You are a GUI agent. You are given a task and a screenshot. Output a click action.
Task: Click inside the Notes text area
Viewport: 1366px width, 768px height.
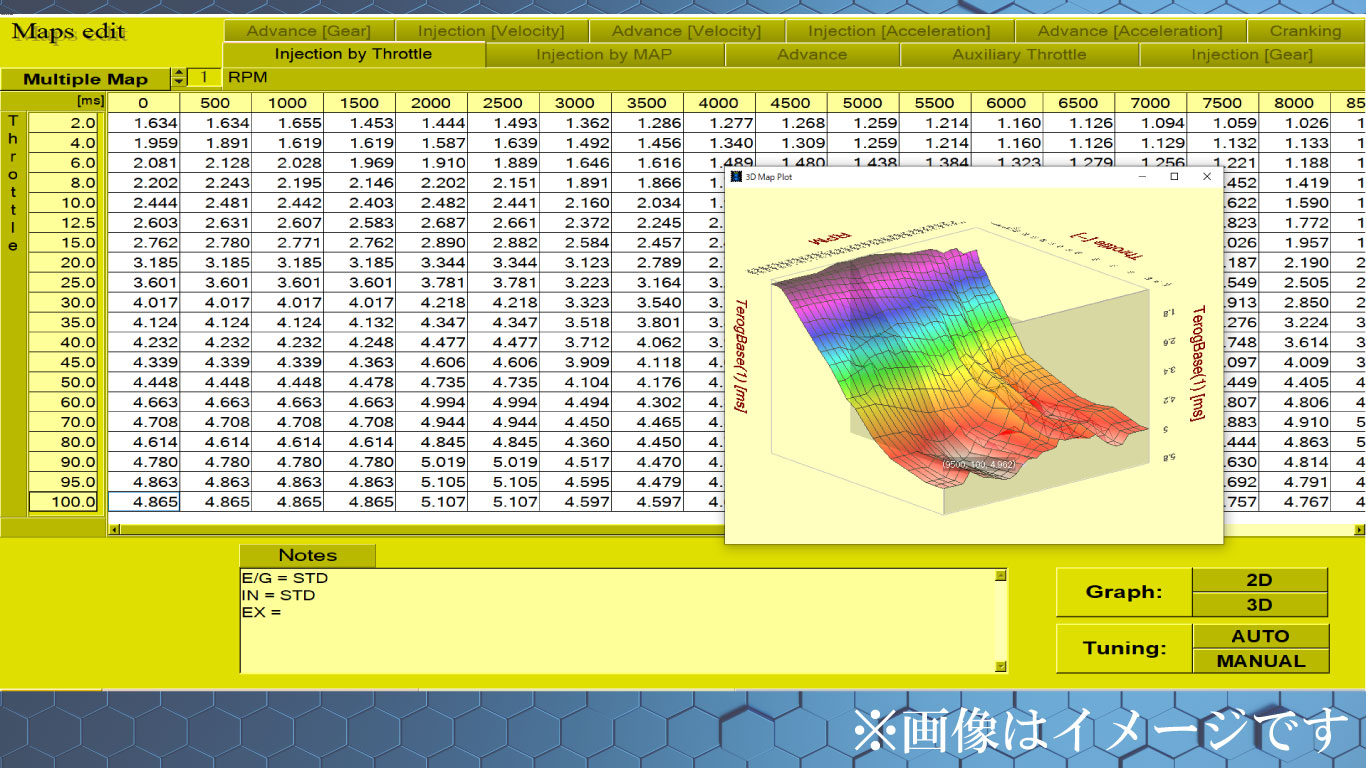pyautogui.click(x=617, y=620)
